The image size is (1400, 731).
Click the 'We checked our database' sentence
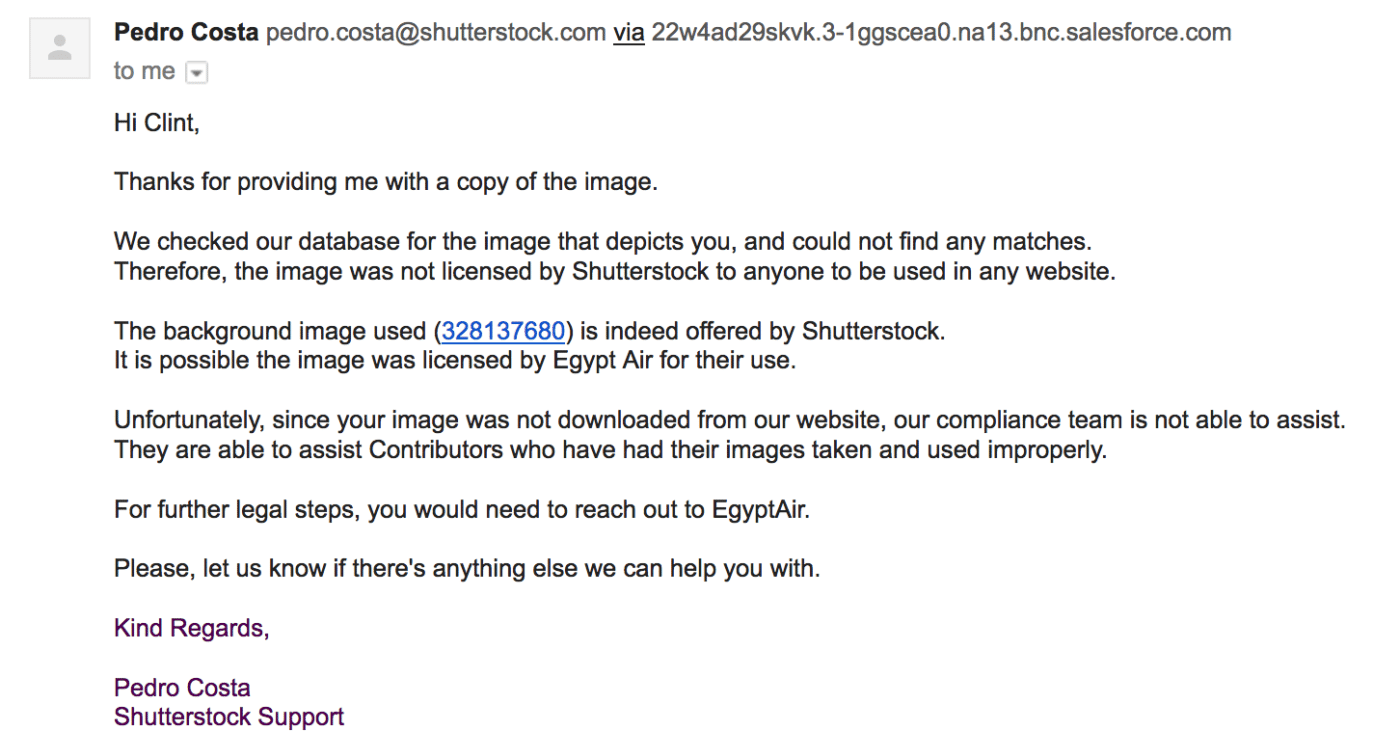(603, 242)
